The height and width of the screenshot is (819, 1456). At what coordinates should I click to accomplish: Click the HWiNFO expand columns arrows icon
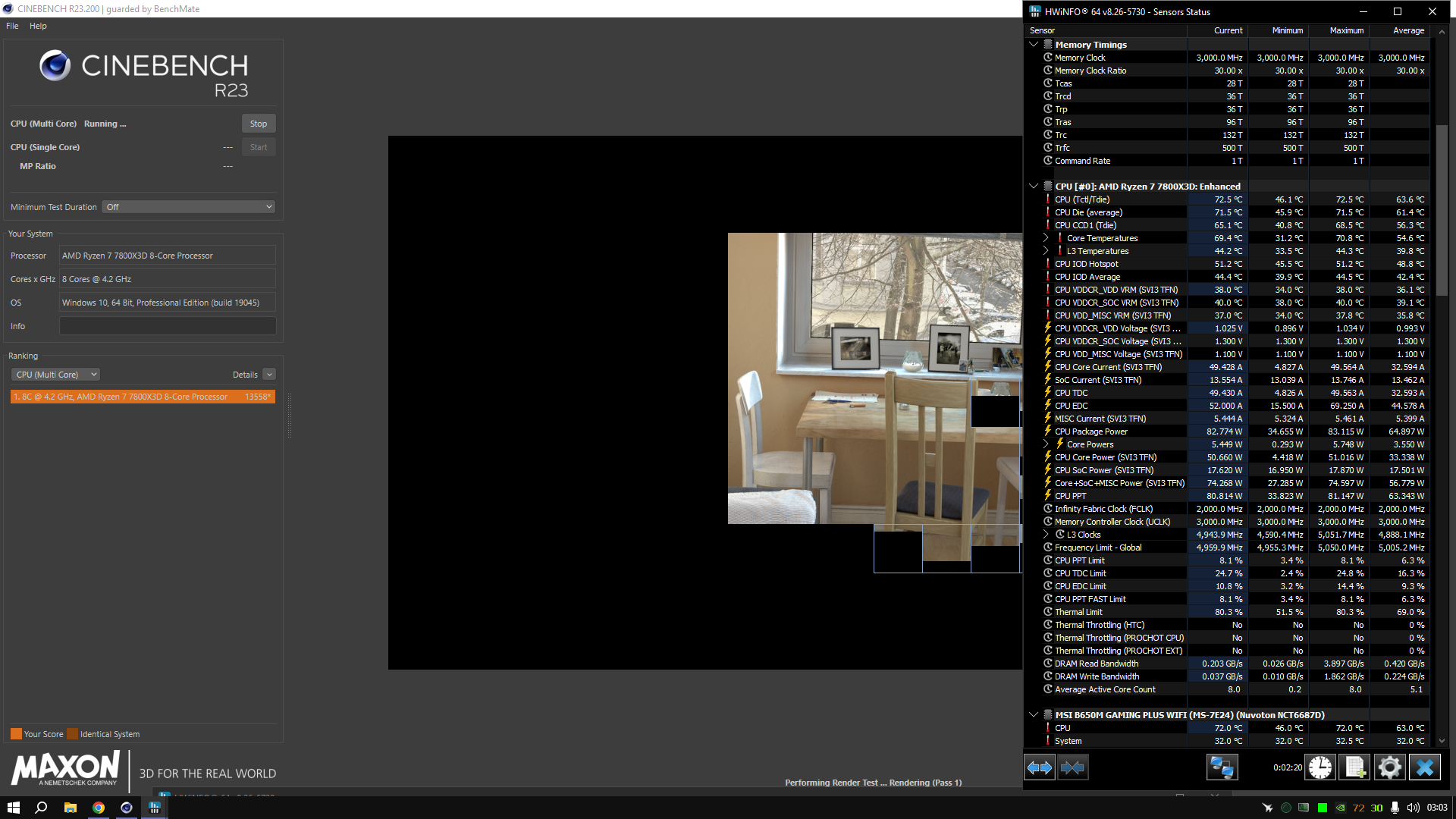tap(1039, 767)
